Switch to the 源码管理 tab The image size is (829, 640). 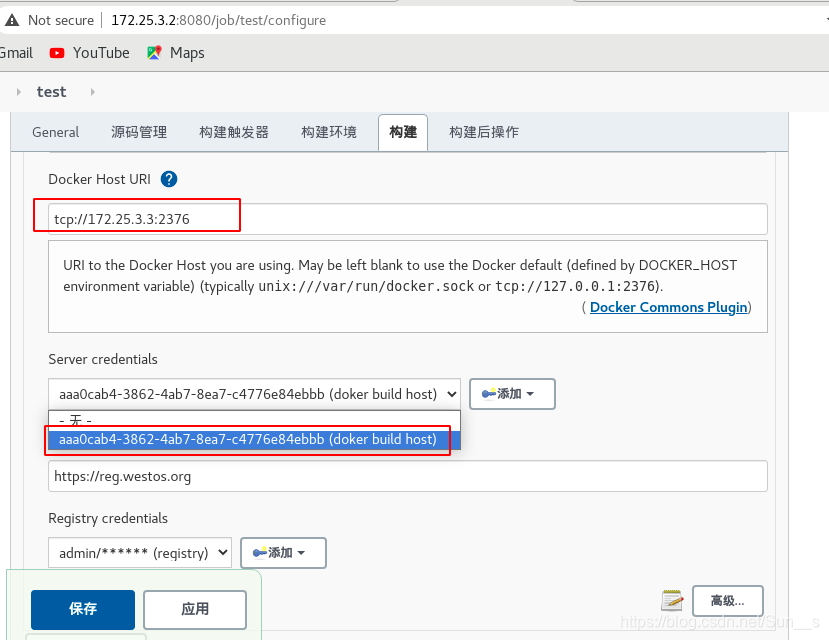(x=139, y=132)
